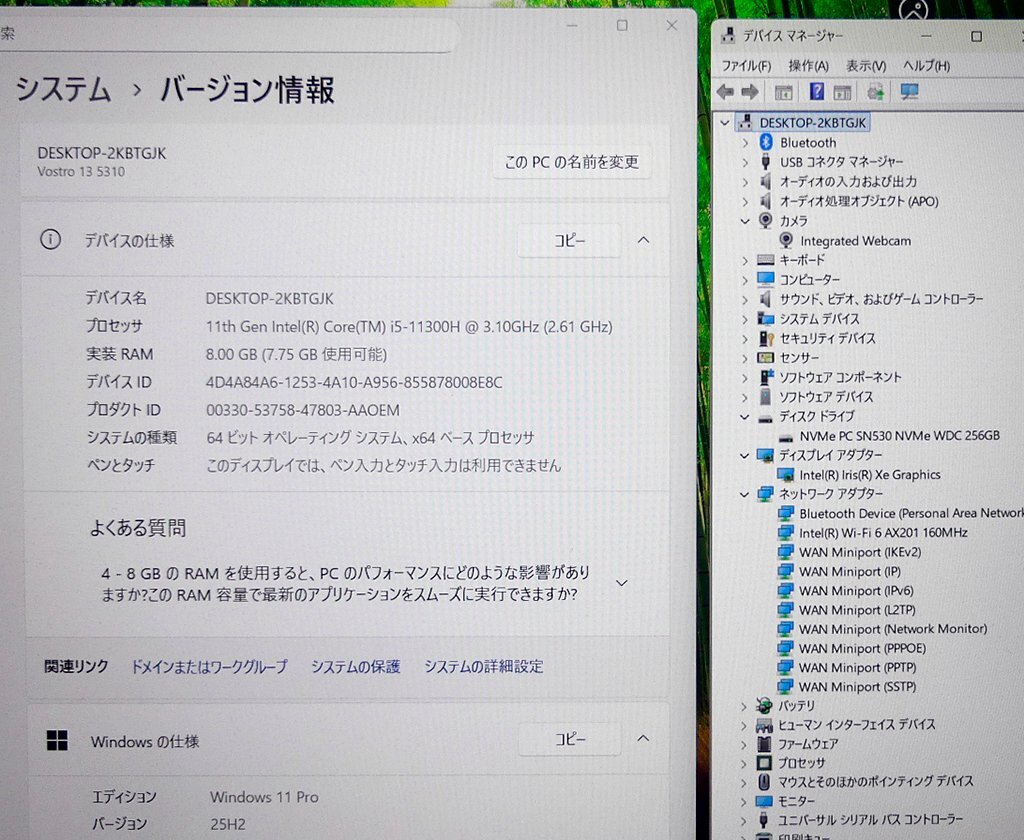Click the セキュリティ デバイス category icon

coord(766,338)
